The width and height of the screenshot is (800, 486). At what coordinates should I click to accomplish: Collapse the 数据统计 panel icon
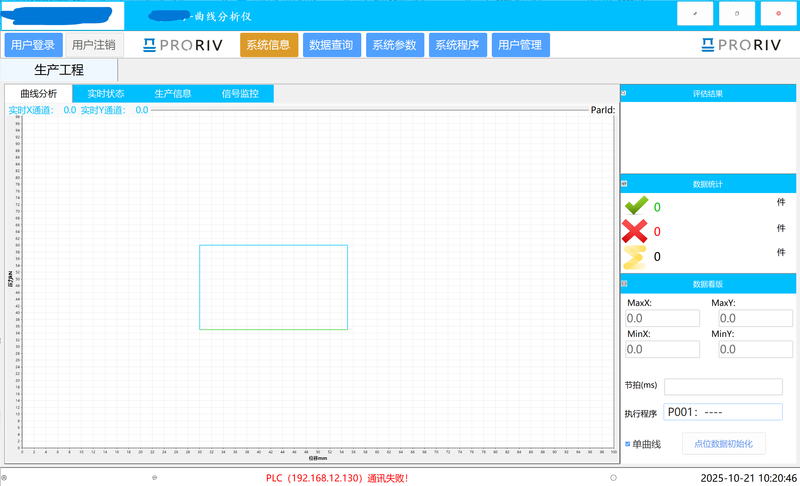[624, 184]
